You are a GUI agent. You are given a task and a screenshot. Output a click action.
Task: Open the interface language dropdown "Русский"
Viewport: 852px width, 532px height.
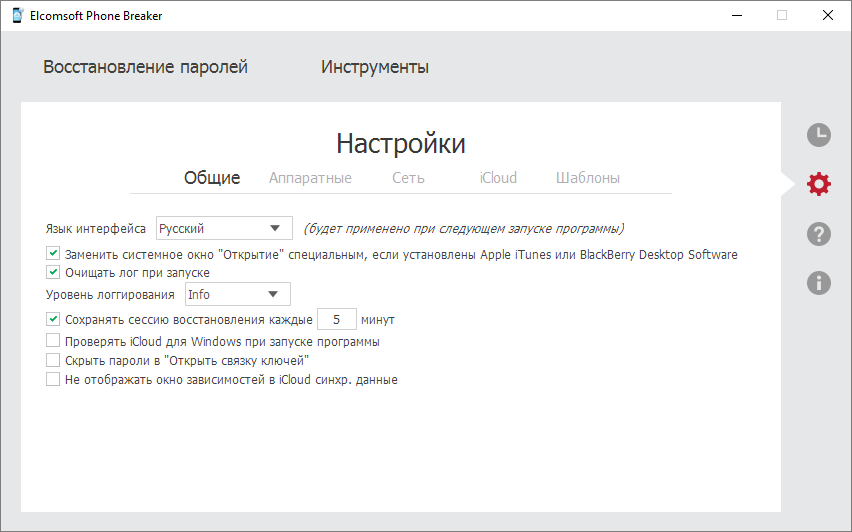pos(224,228)
